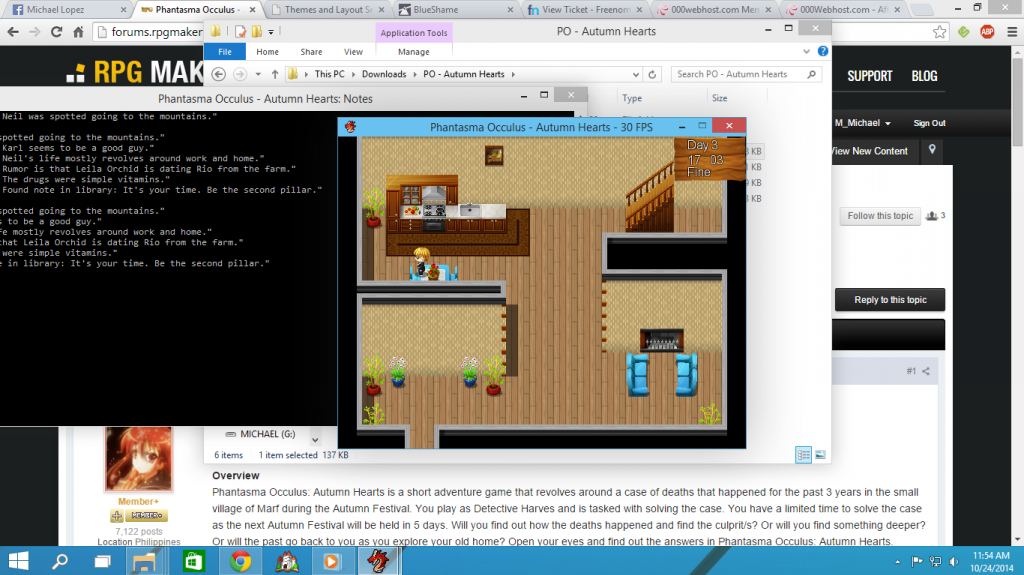Go up one folder level in Explorer
1024x575 pixels.
275,74
